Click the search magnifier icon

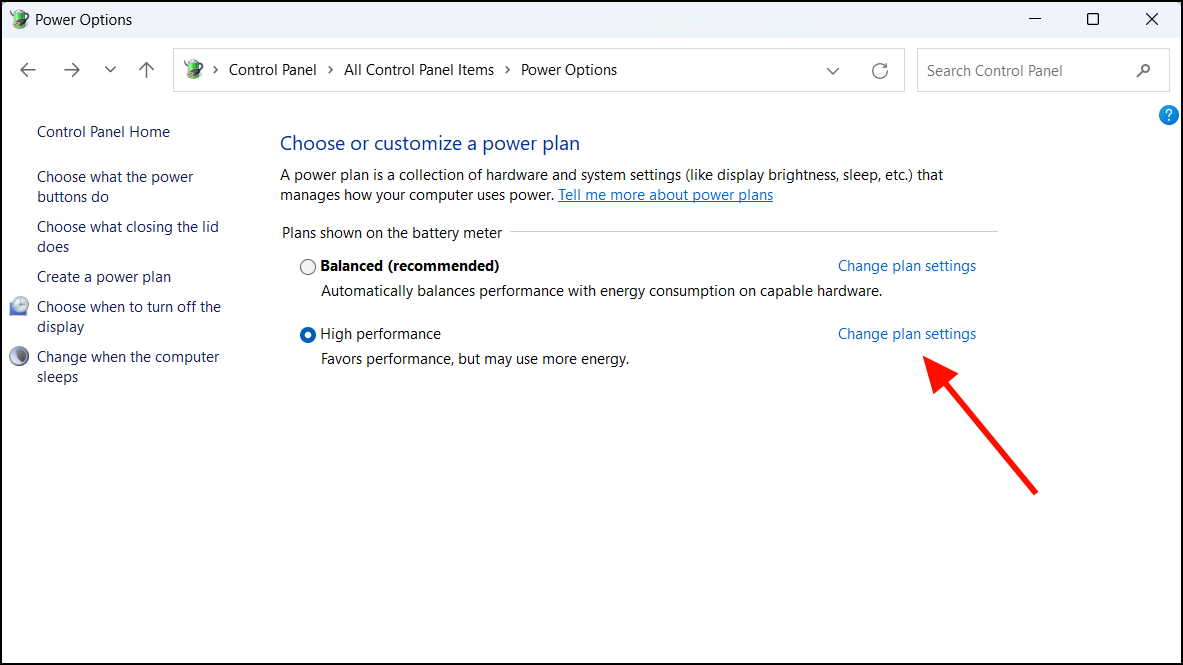point(1143,70)
